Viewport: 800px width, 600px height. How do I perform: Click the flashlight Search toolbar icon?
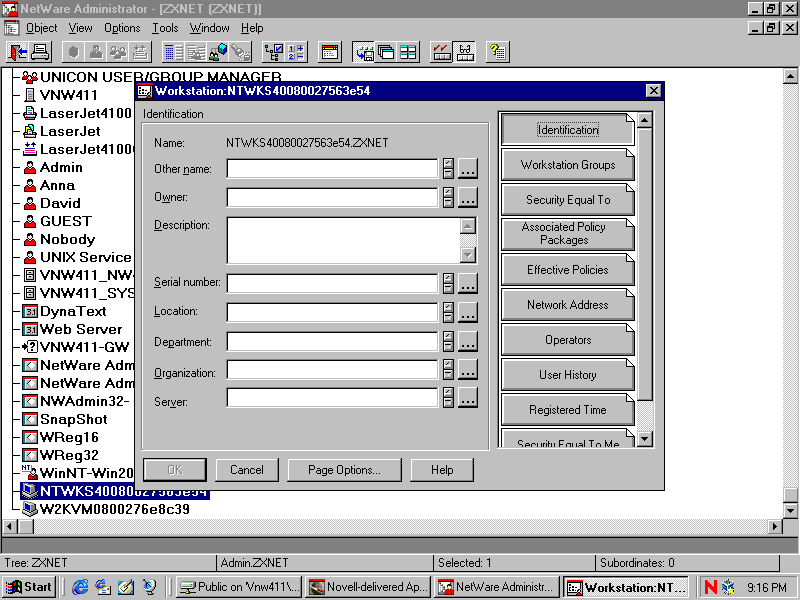[x=241, y=52]
